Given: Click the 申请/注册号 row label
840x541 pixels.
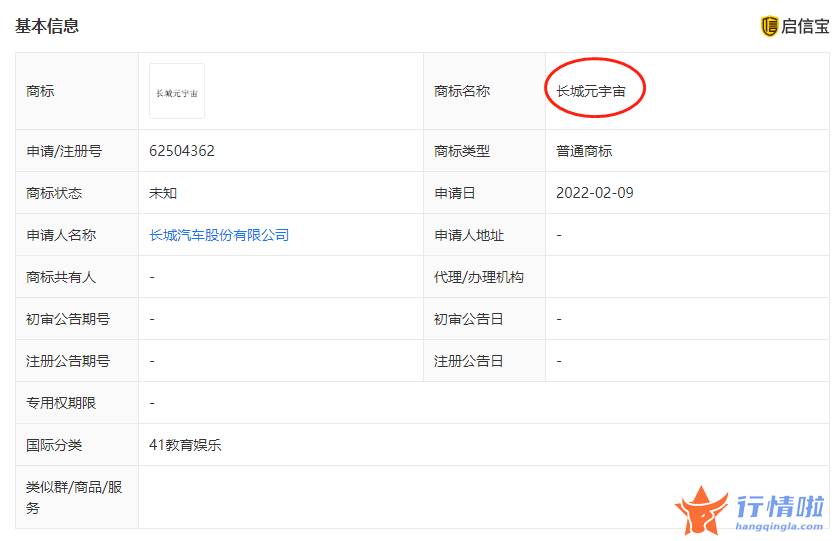Looking at the screenshot, I should [64, 151].
